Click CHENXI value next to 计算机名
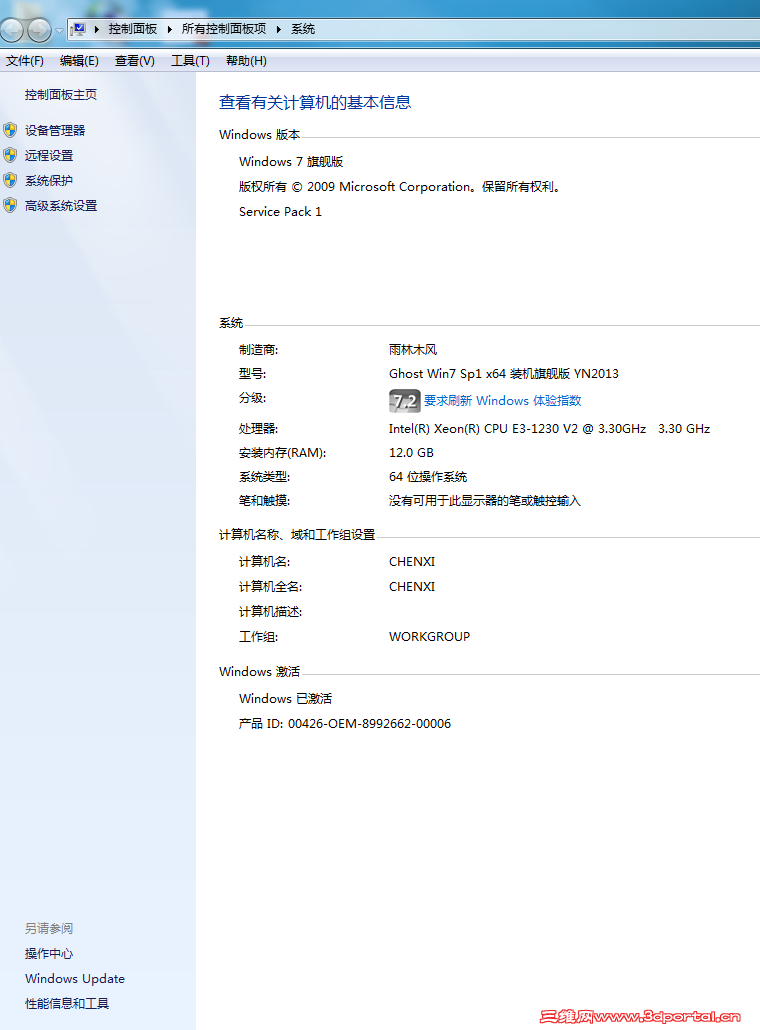This screenshot has width=760, height=1030. [412, 562]
